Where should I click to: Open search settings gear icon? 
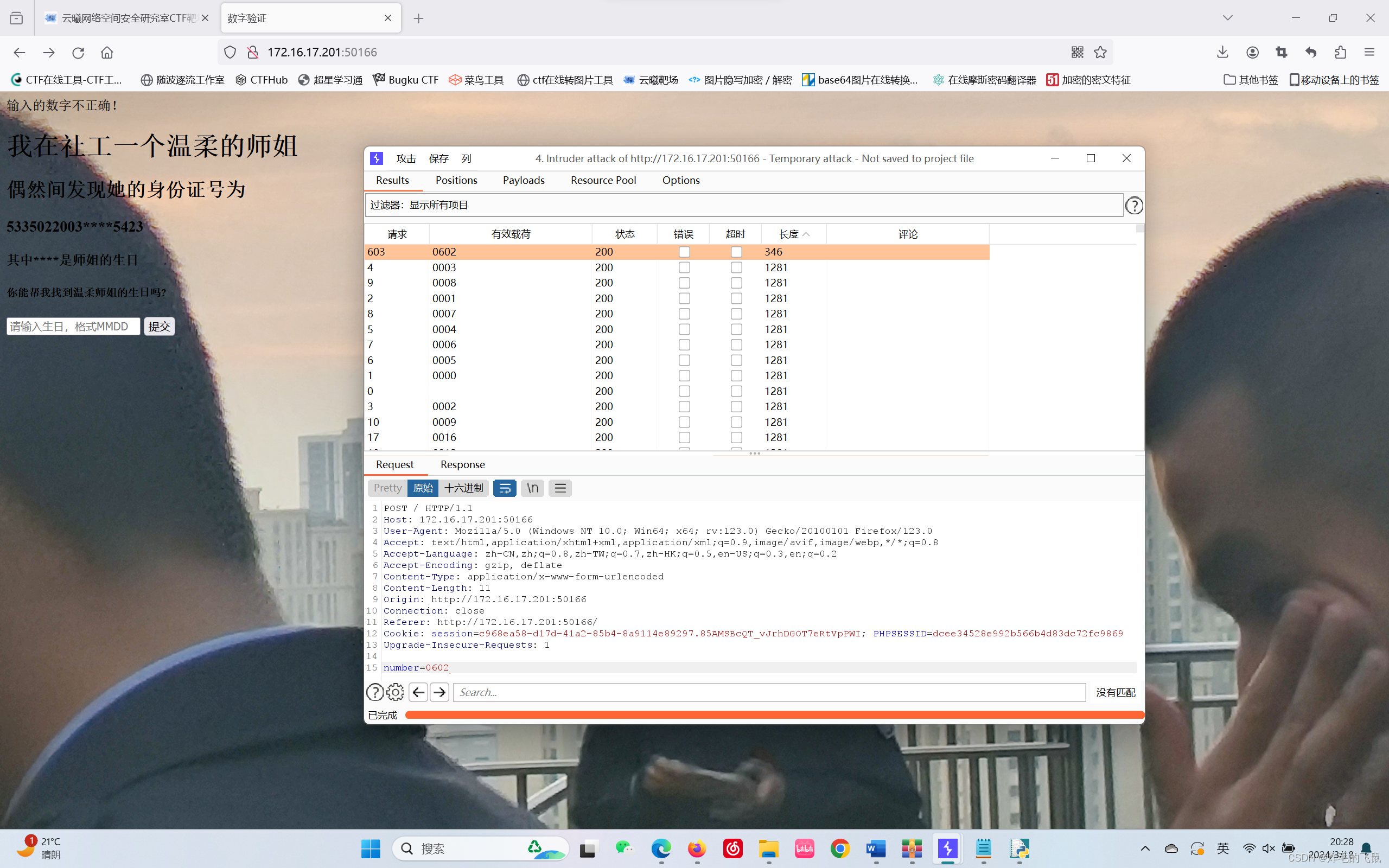pyautogui.click(x=395, y=692)
